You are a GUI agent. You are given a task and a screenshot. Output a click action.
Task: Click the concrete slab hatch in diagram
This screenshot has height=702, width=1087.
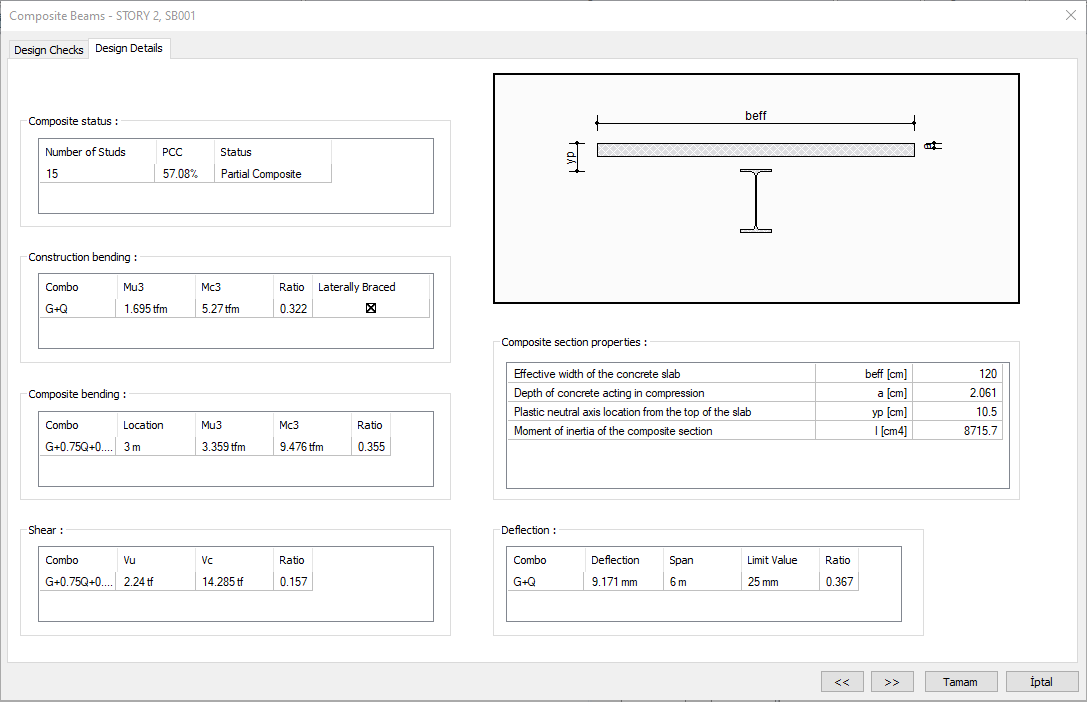point(755,150)
